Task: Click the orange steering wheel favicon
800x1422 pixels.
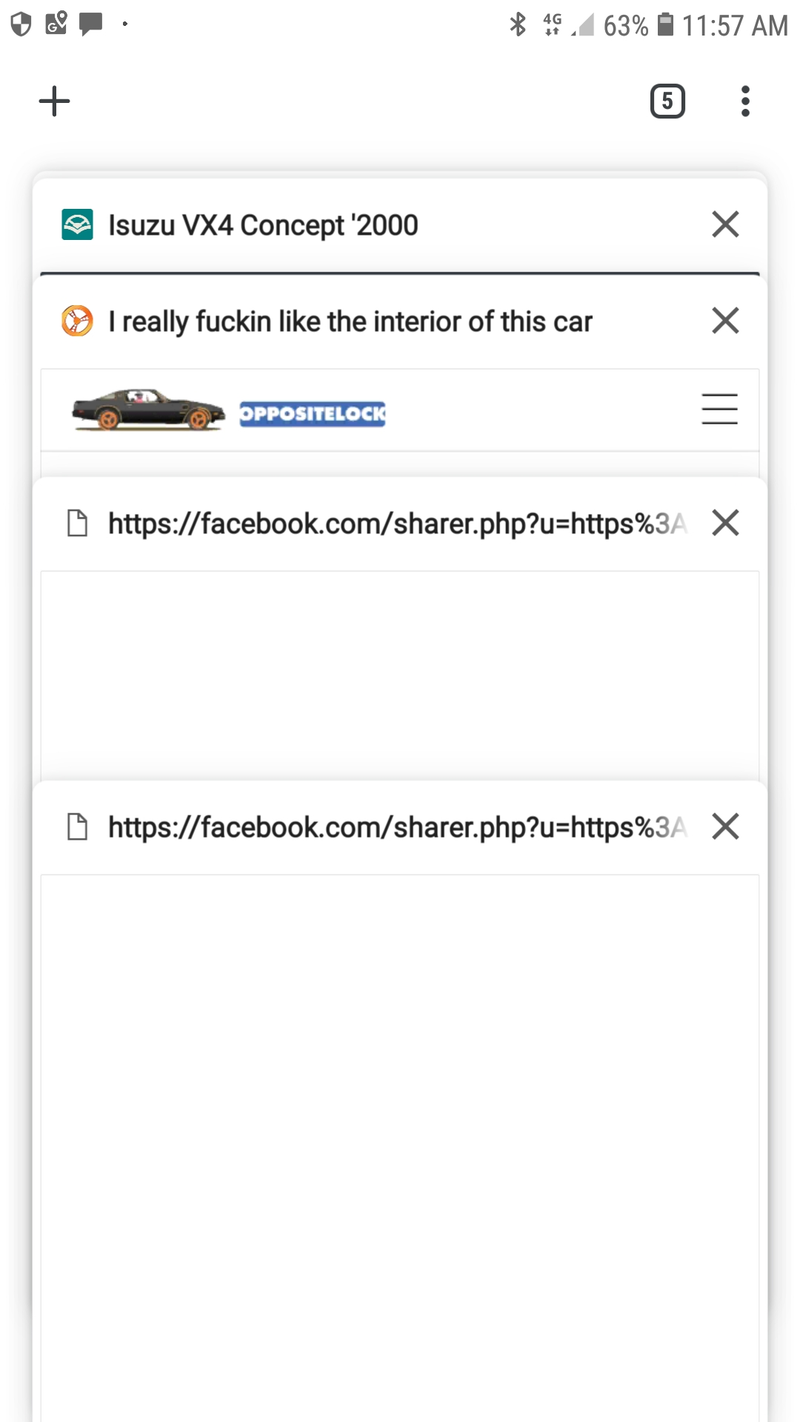Action: click(x=77, y=321)
